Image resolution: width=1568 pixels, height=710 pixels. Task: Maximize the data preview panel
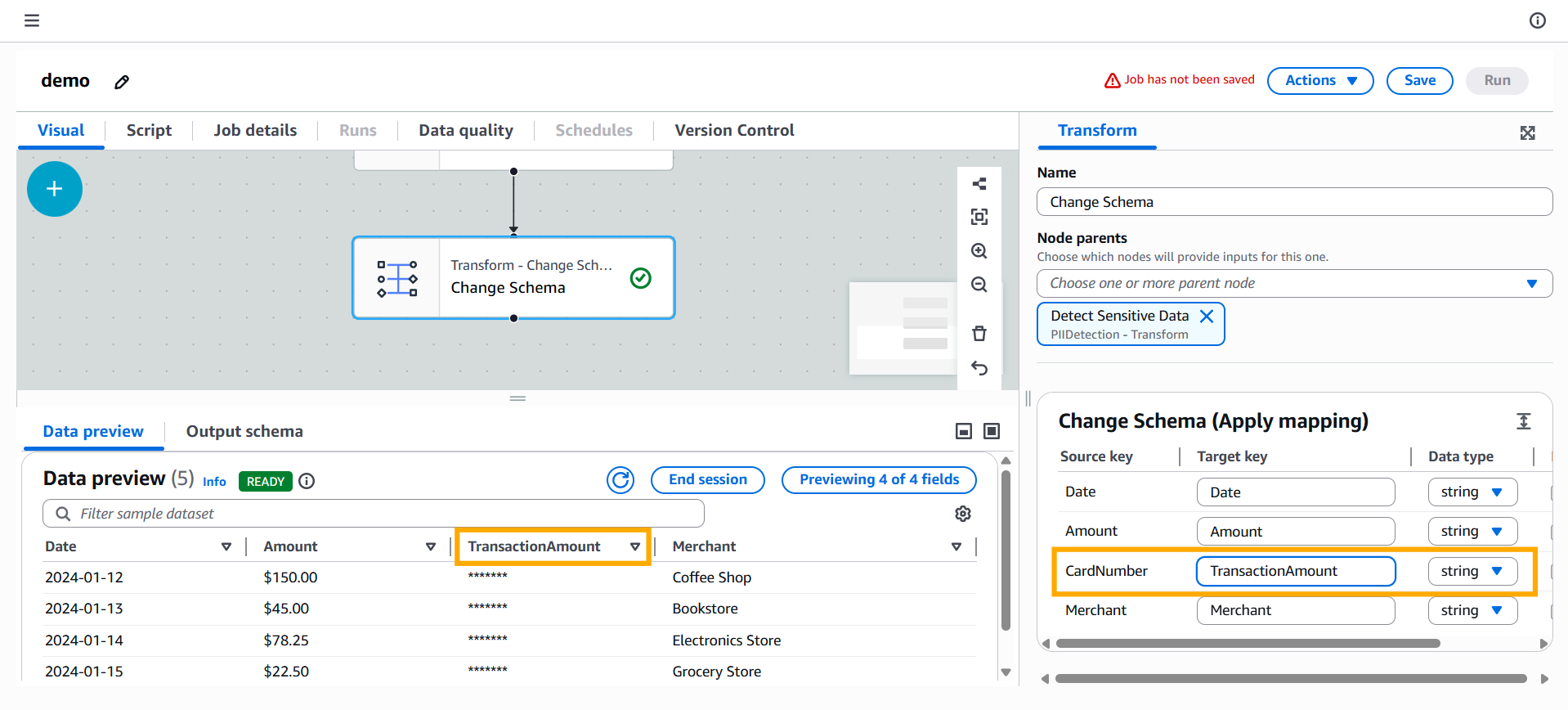pyautogui.click(x=992, y=431)
